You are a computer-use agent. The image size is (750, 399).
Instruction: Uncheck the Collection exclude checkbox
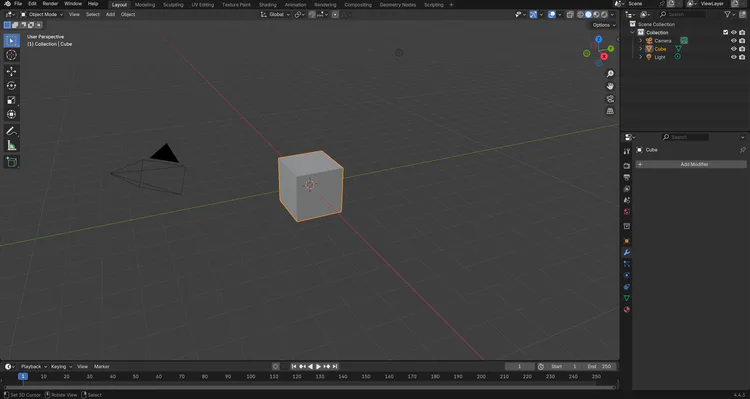726,33
